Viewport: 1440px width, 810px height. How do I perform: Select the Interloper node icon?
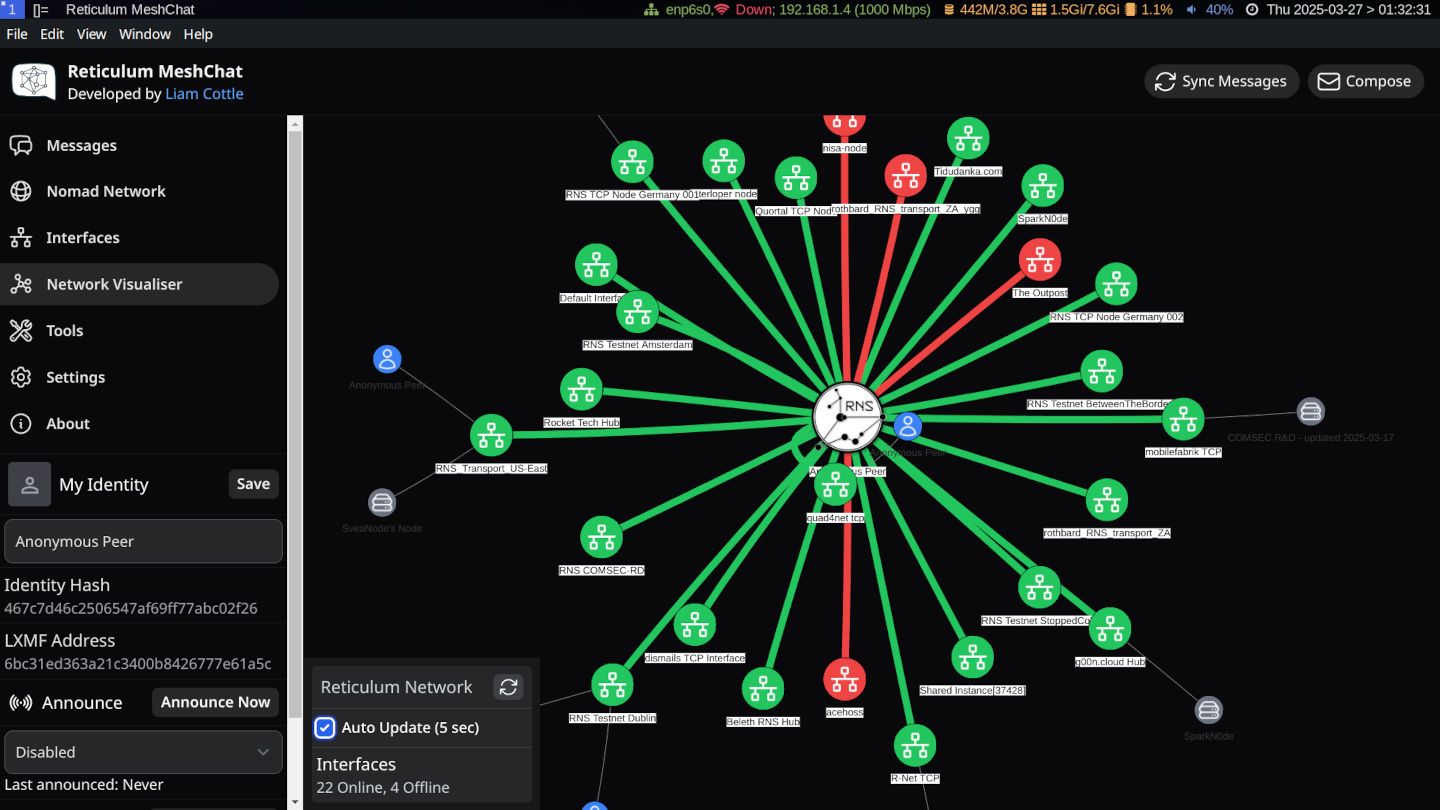[723, 161]
